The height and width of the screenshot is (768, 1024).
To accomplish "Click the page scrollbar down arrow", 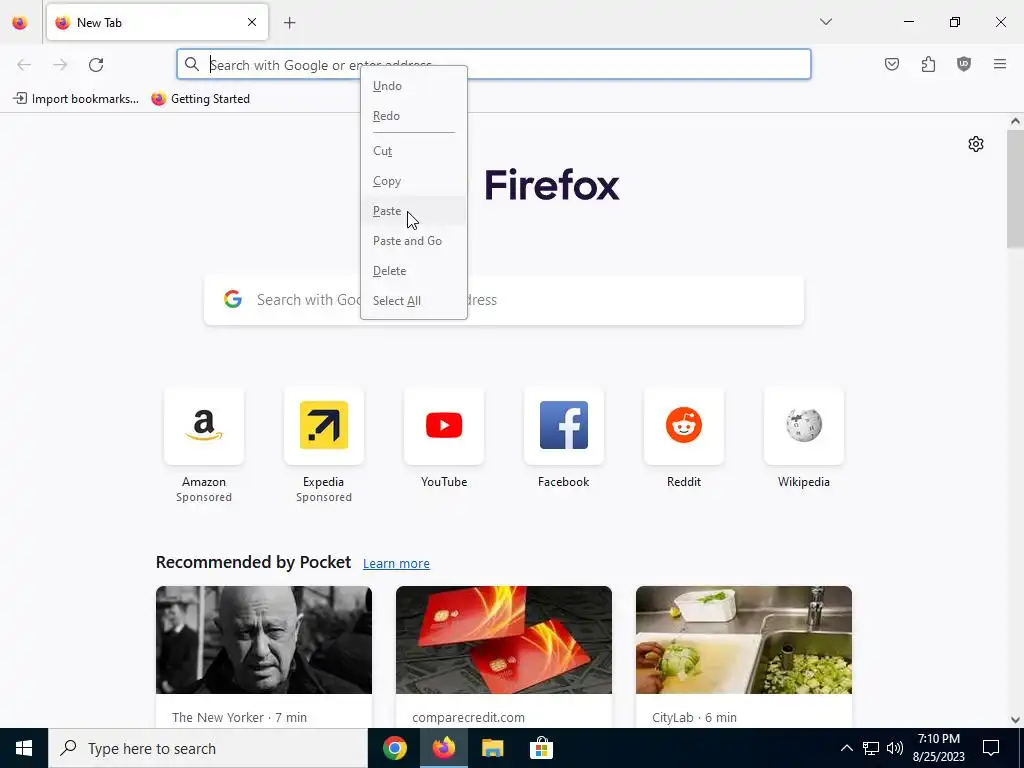I will [1015, 720].
